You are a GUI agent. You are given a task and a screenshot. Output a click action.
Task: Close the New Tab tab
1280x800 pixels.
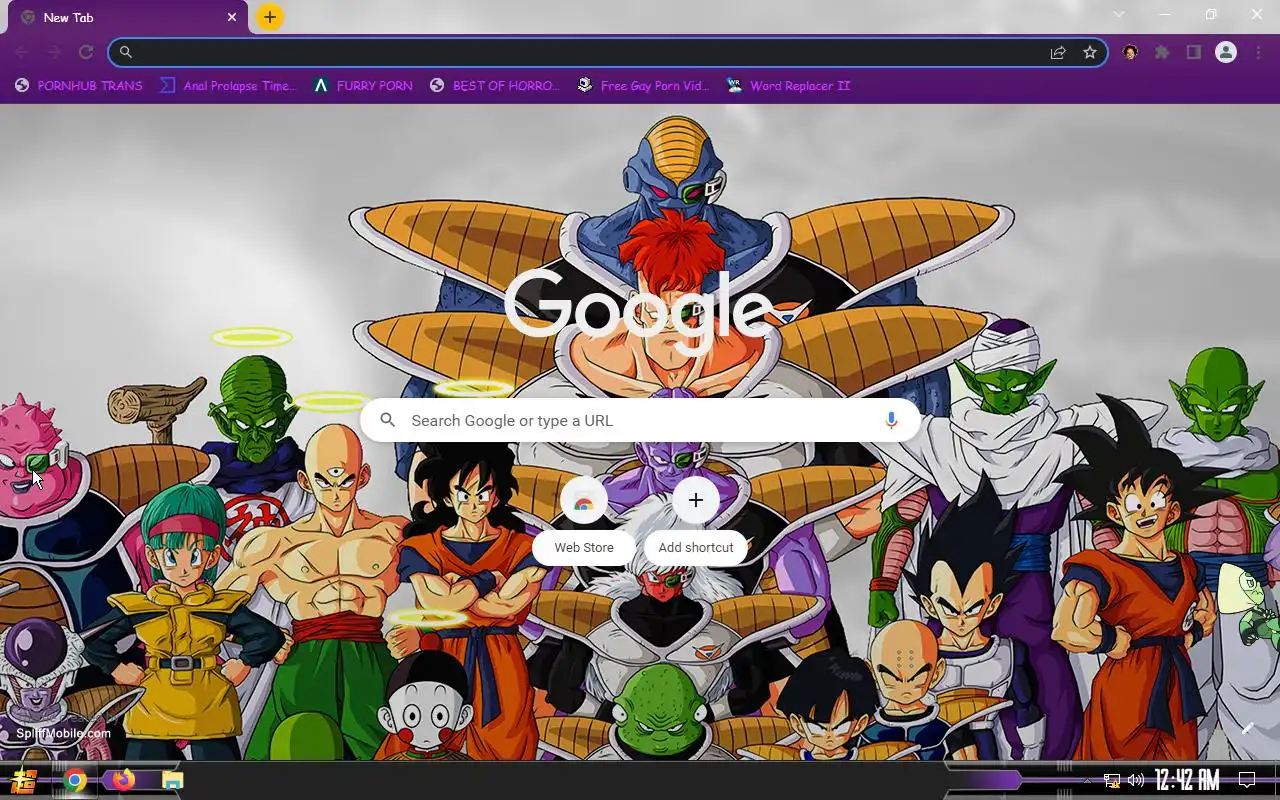pos(232,17)
